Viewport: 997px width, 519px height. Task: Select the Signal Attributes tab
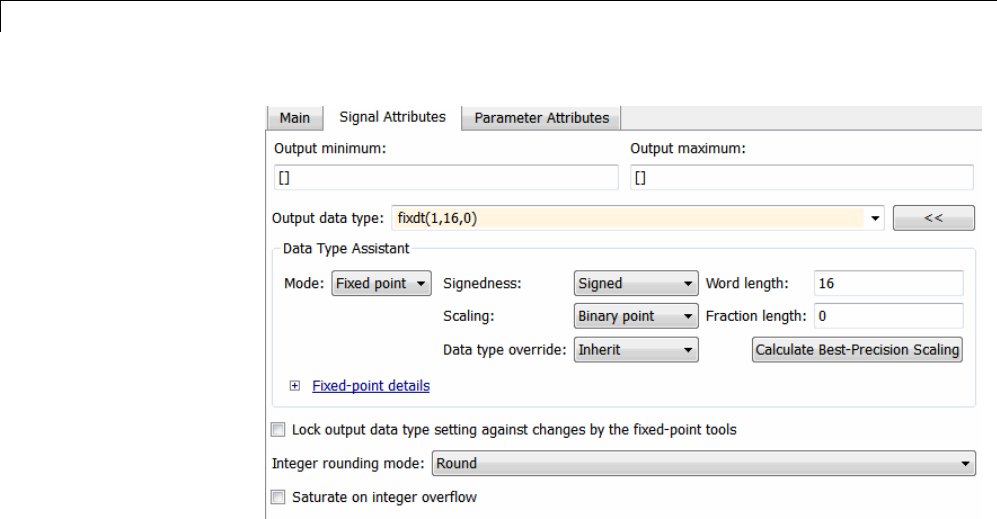392,117
